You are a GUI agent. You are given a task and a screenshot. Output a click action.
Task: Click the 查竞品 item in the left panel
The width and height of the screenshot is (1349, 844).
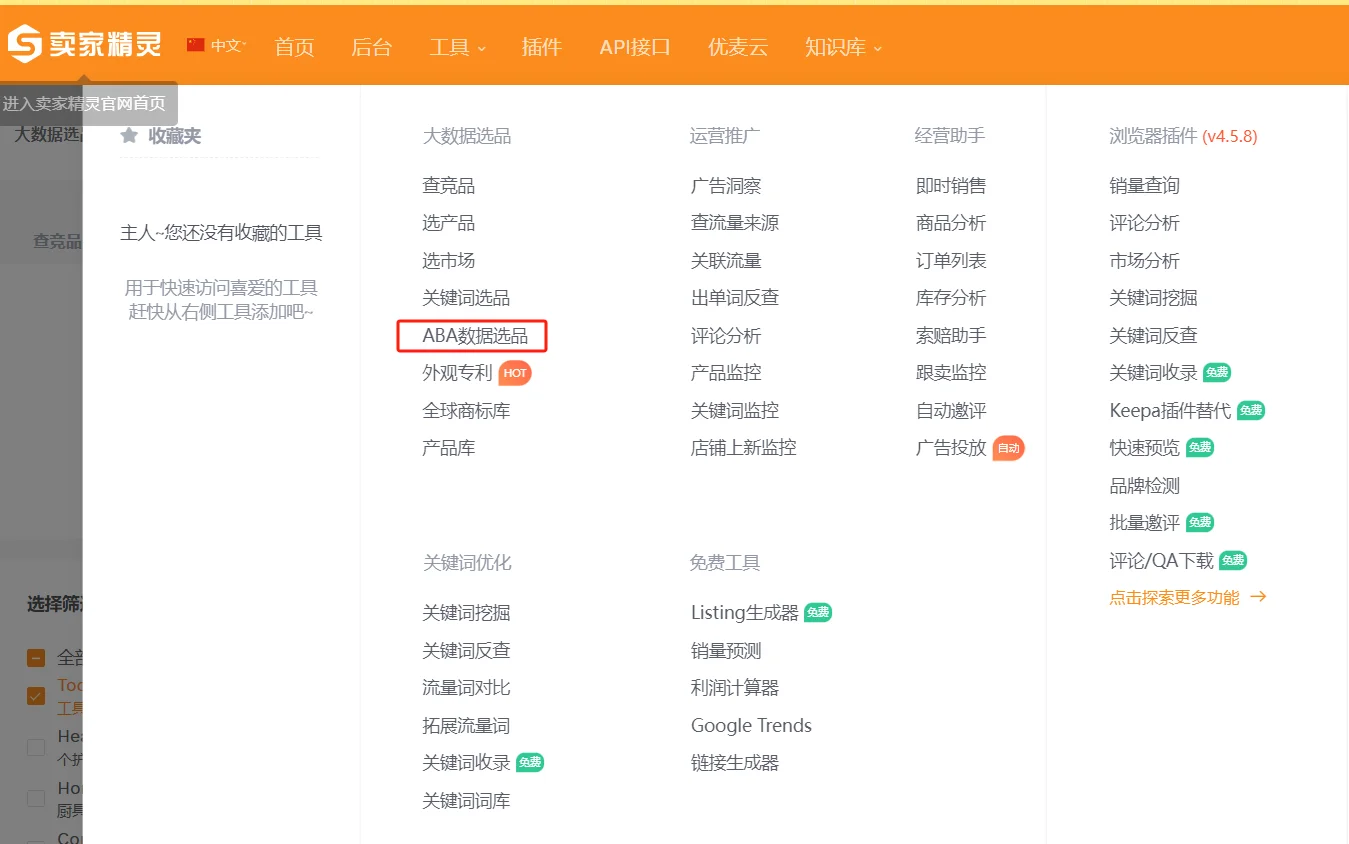pyautogui.click(x=58, y=240)
